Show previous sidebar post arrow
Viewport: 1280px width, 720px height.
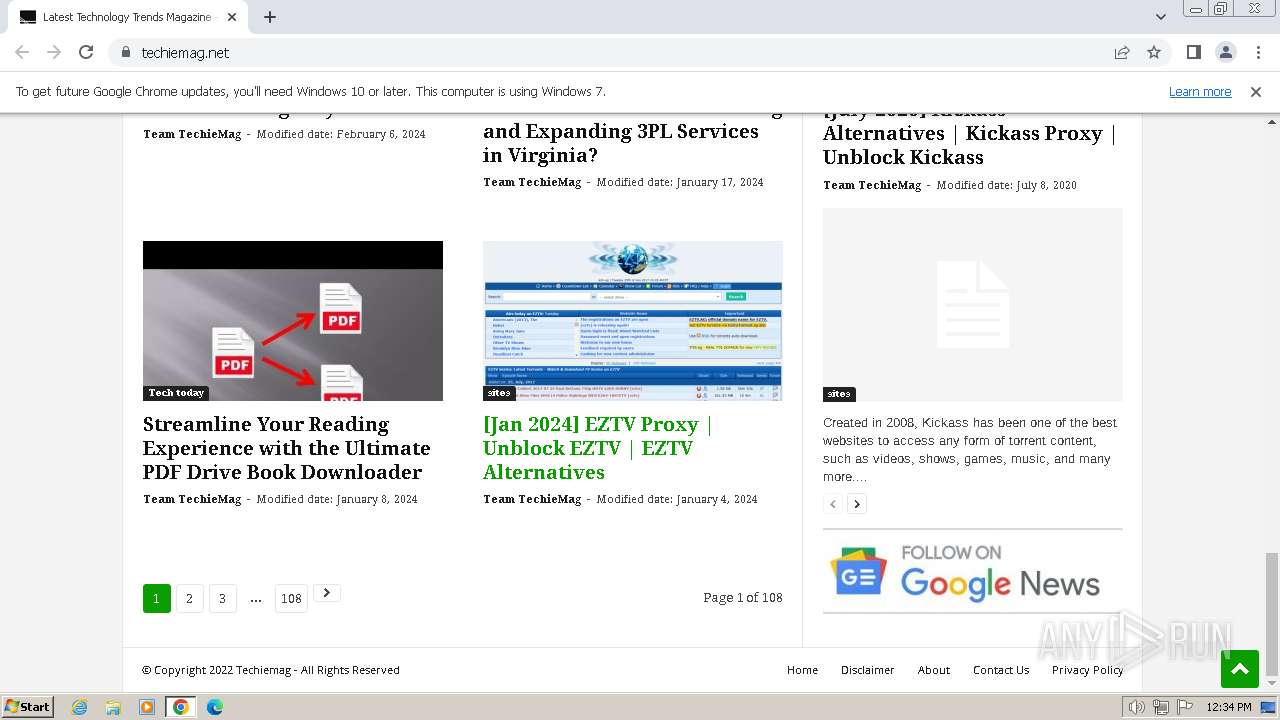click(x=832, y=504)
